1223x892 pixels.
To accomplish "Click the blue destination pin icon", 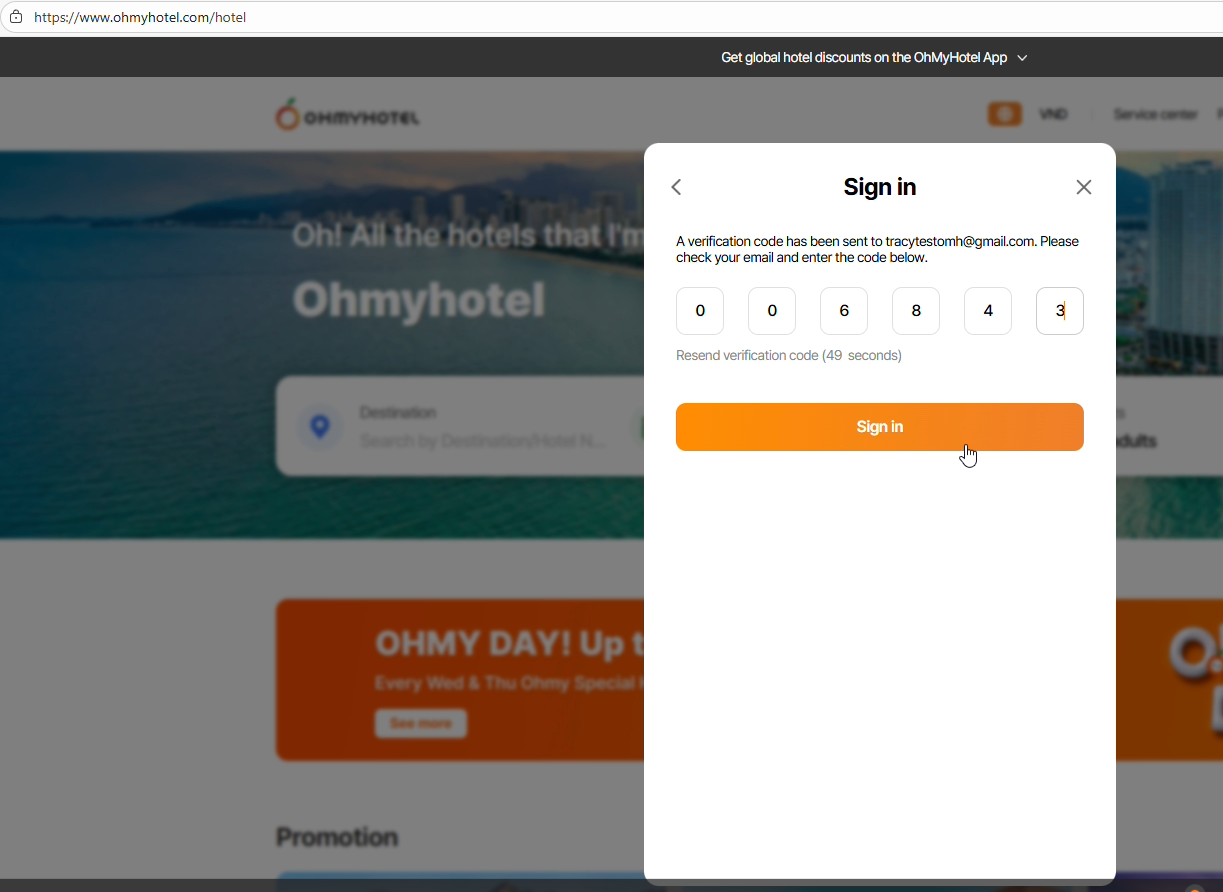I will (320, 427).
